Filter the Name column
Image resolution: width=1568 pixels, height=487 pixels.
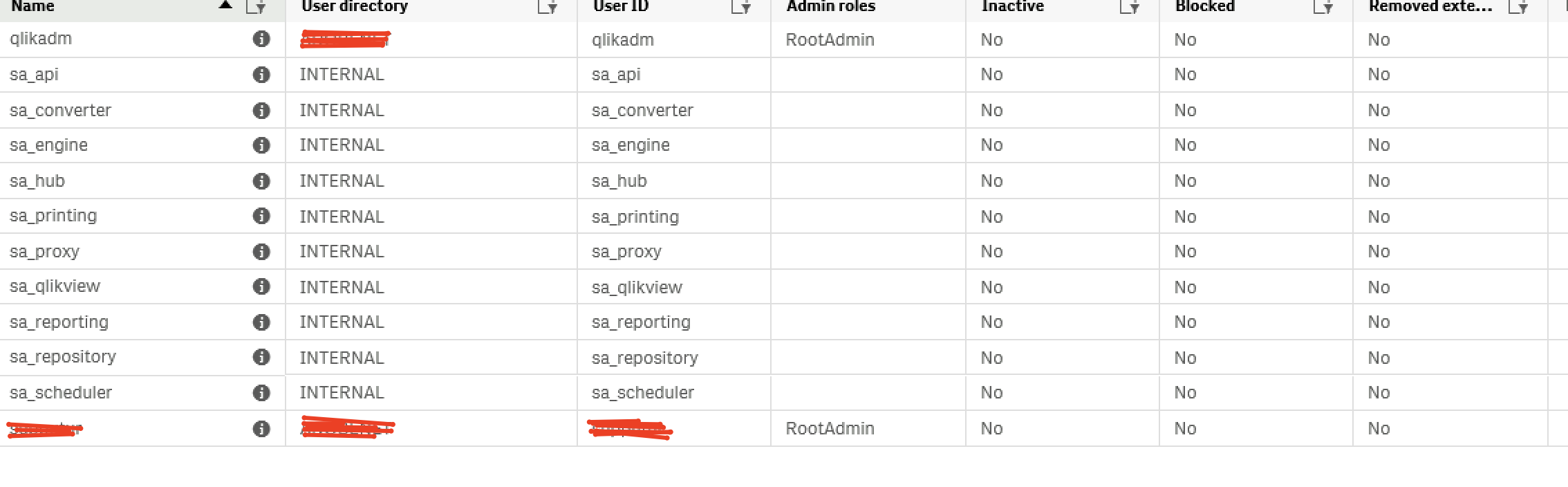click(256, 8)
